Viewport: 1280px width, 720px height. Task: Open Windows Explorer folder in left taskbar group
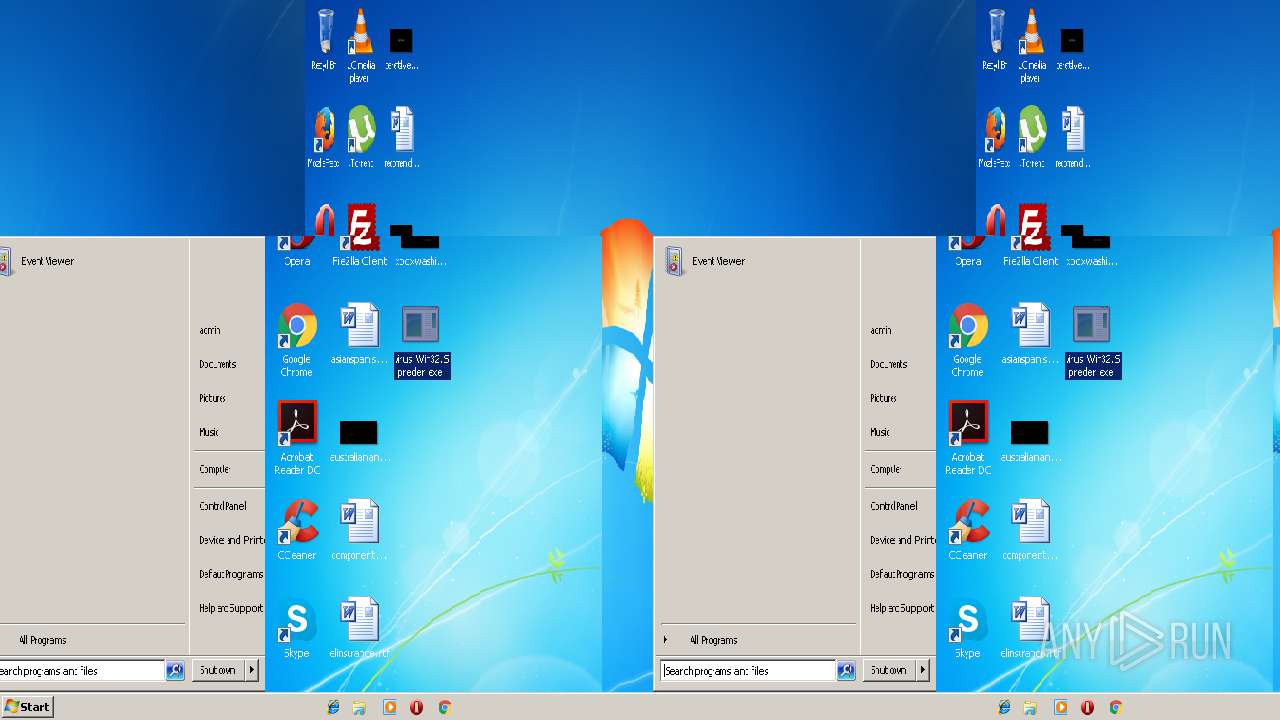click(360, 707)
